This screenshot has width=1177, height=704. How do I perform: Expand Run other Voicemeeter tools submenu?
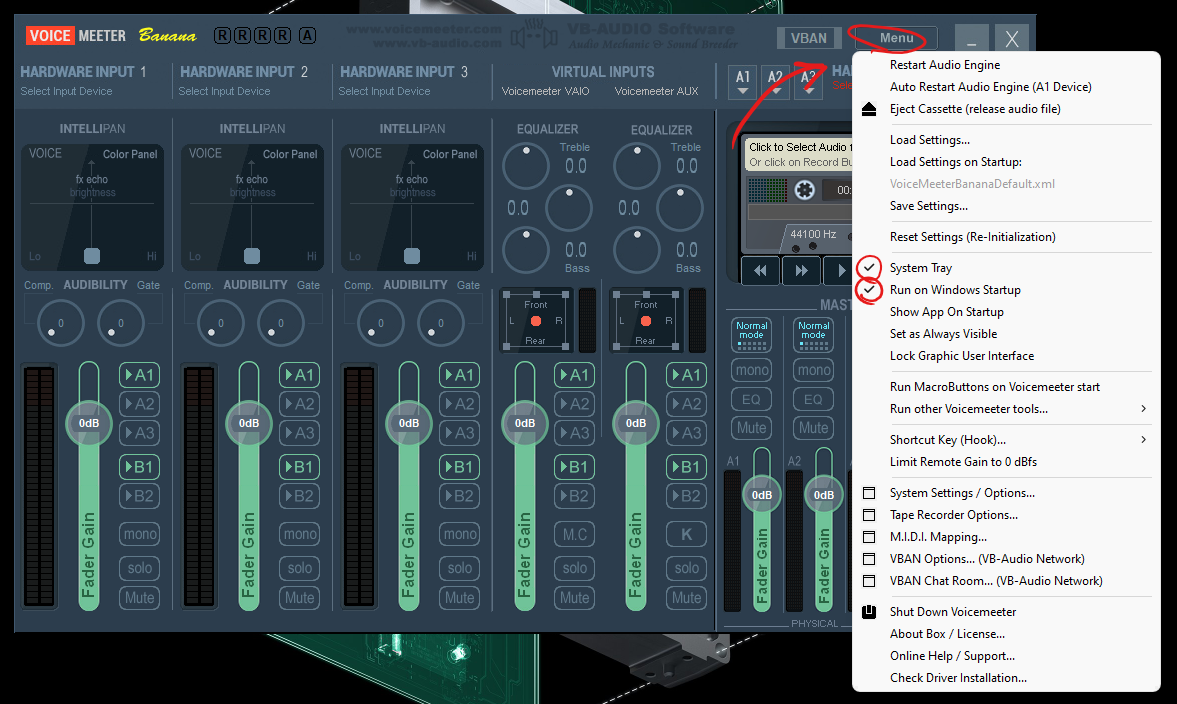point(1006,409)
